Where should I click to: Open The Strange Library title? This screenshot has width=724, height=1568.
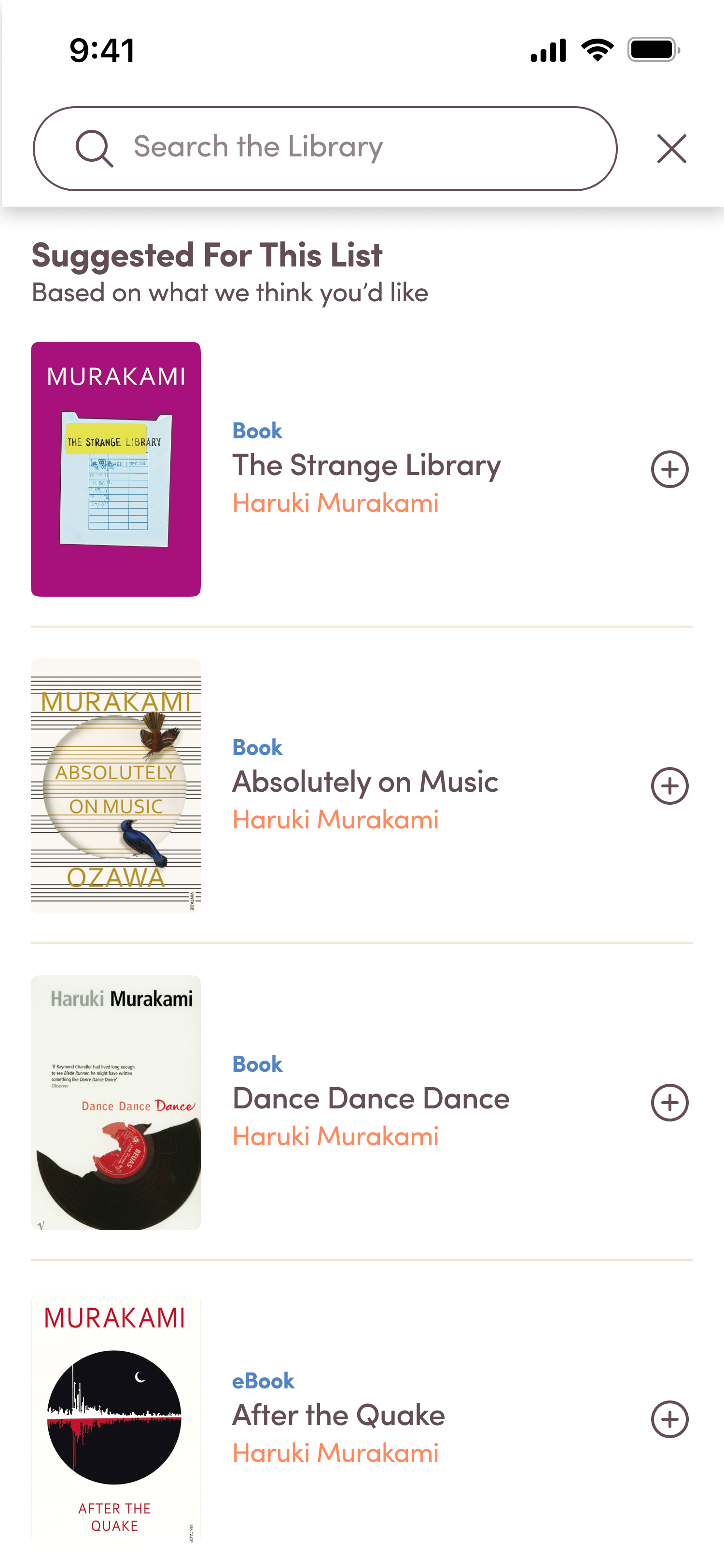pyautogui.click(x=366, y=466)
